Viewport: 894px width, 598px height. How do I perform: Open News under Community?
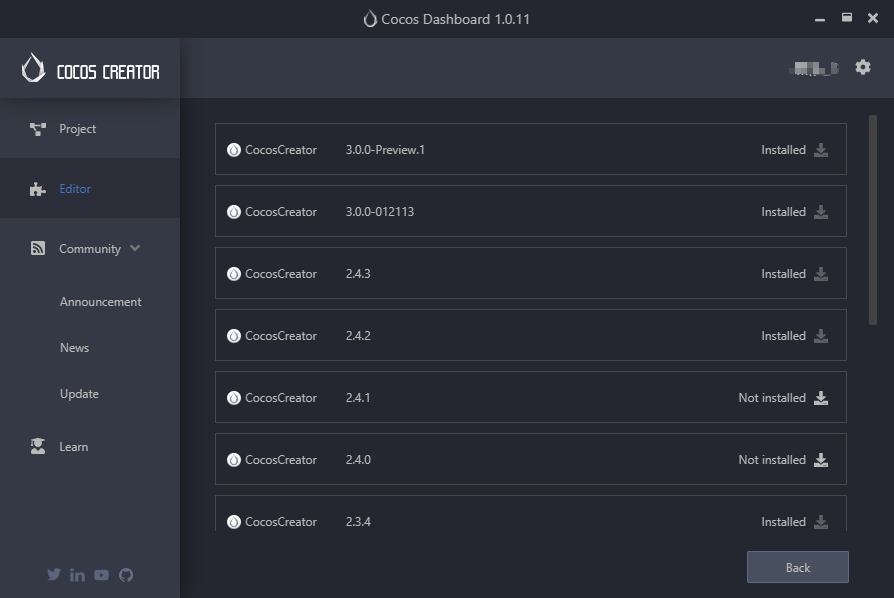pos(74,348)
